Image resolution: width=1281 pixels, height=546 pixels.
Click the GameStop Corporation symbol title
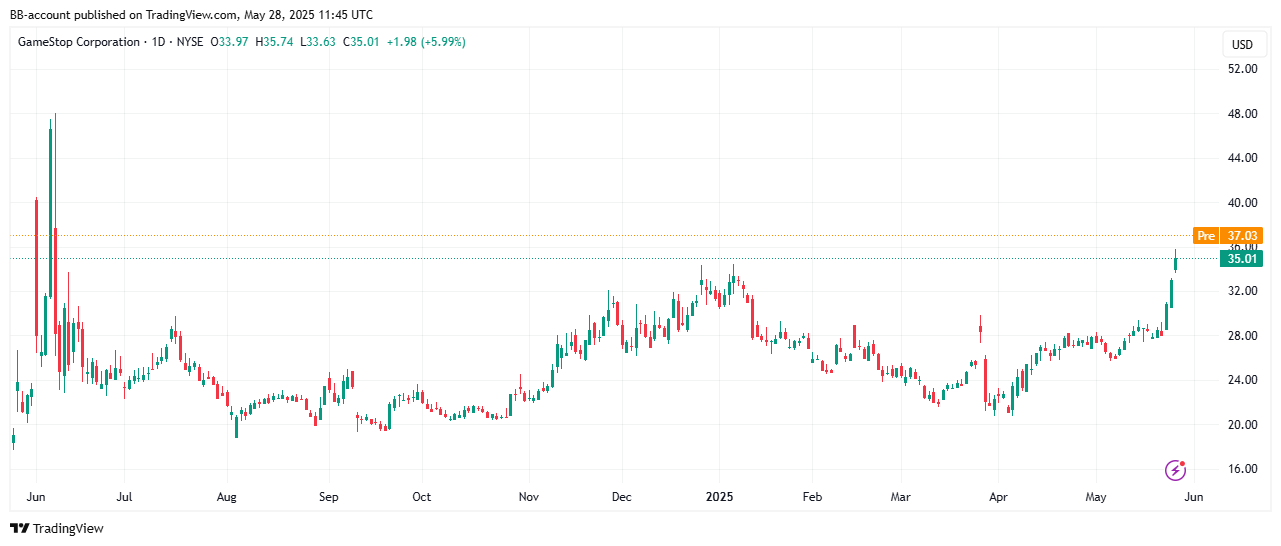coord(80,42)
